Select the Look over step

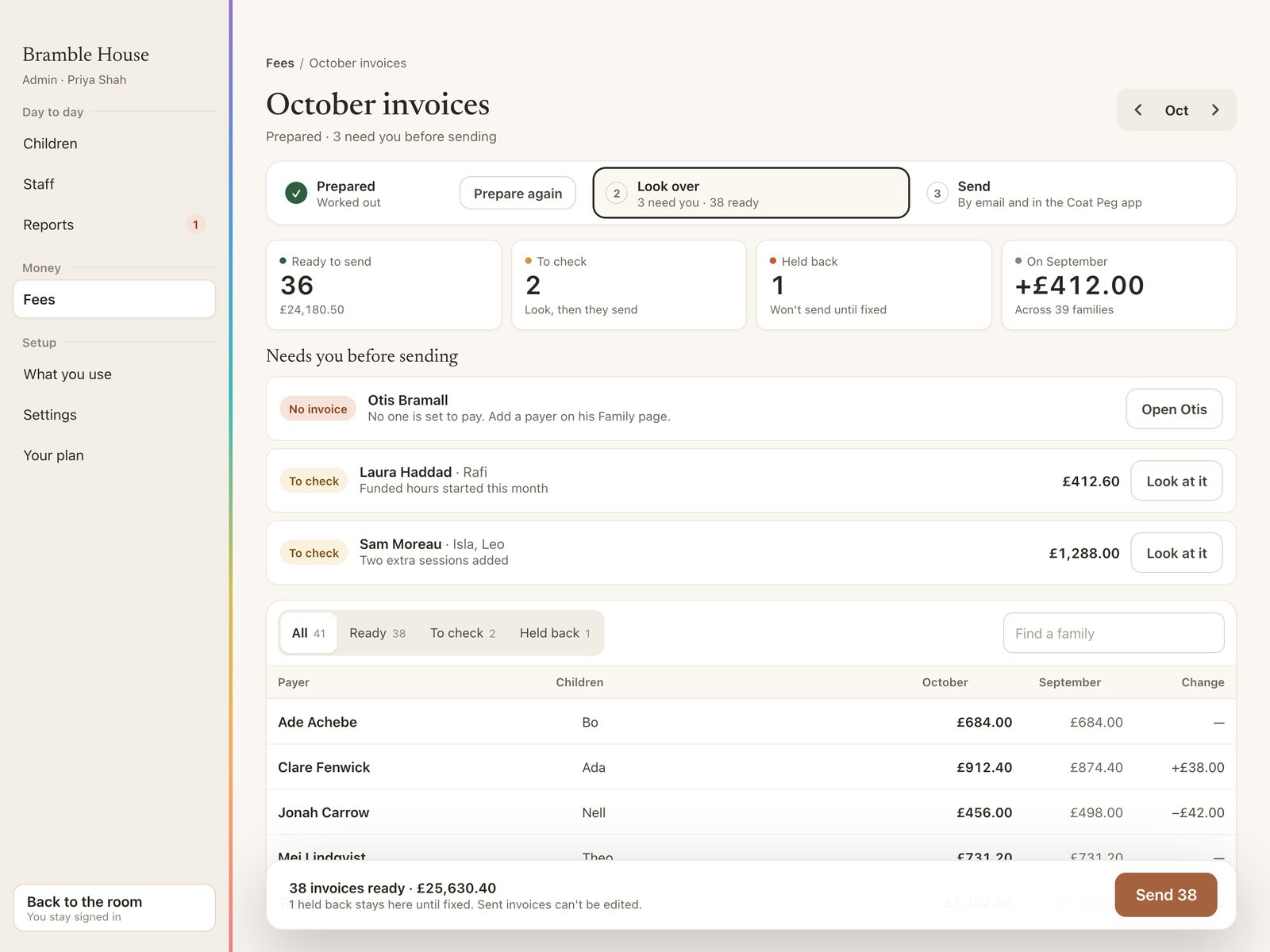click(751, 193)
